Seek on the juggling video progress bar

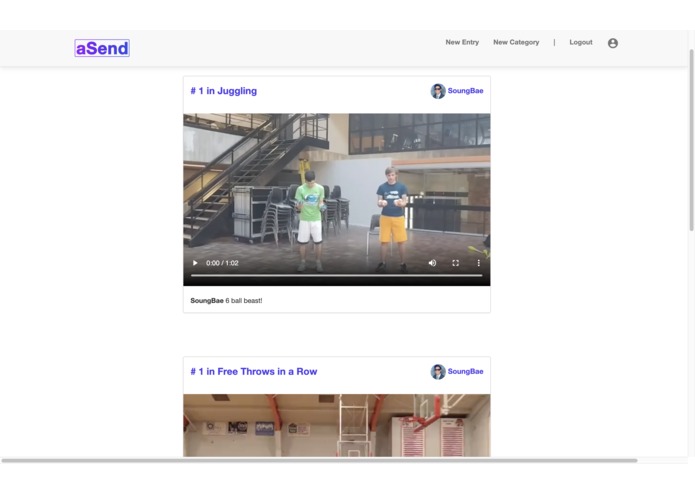pos(336,276)
